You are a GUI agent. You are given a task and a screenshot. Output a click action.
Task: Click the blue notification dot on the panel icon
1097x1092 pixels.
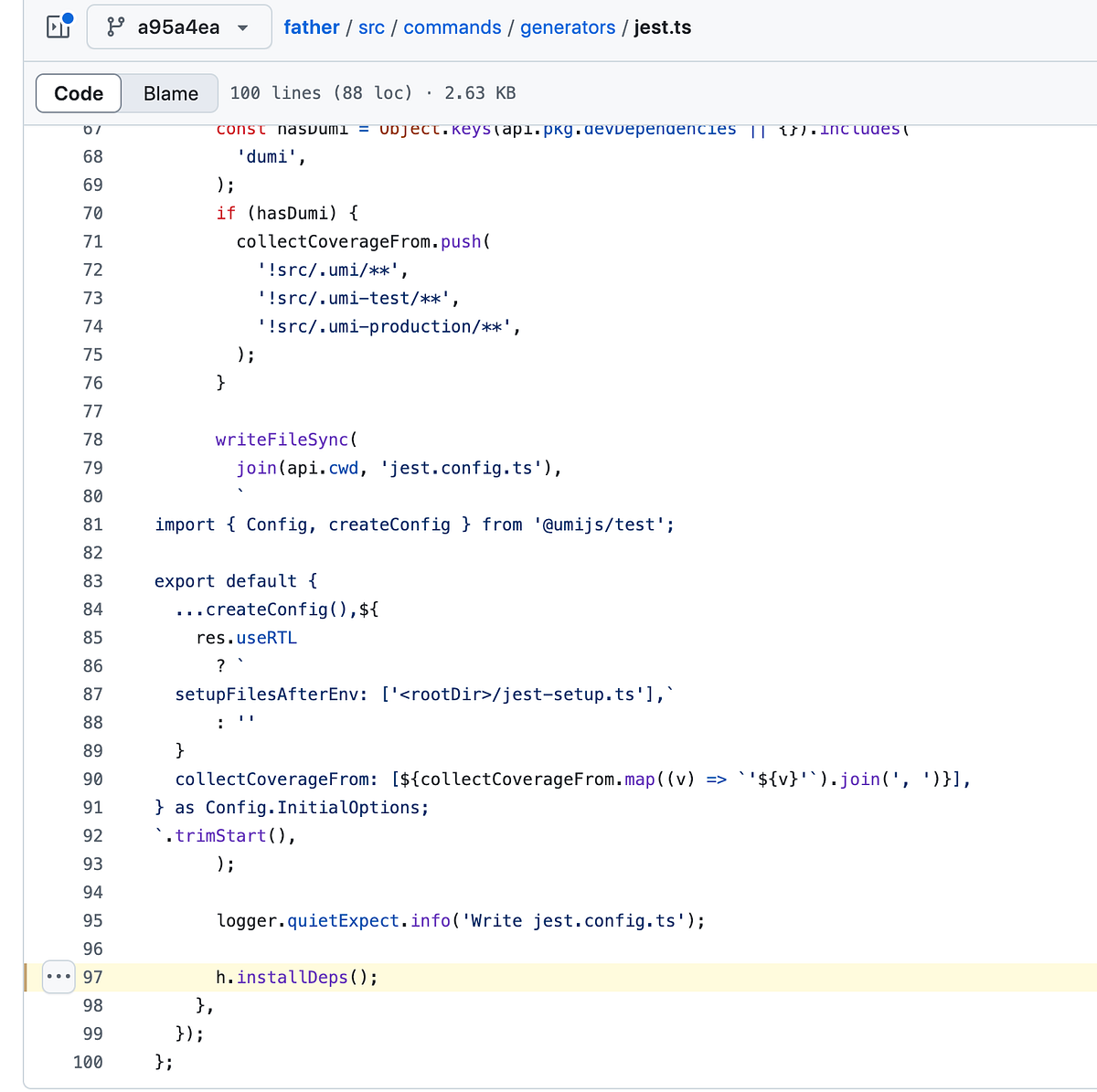click(x=68, y=16)
